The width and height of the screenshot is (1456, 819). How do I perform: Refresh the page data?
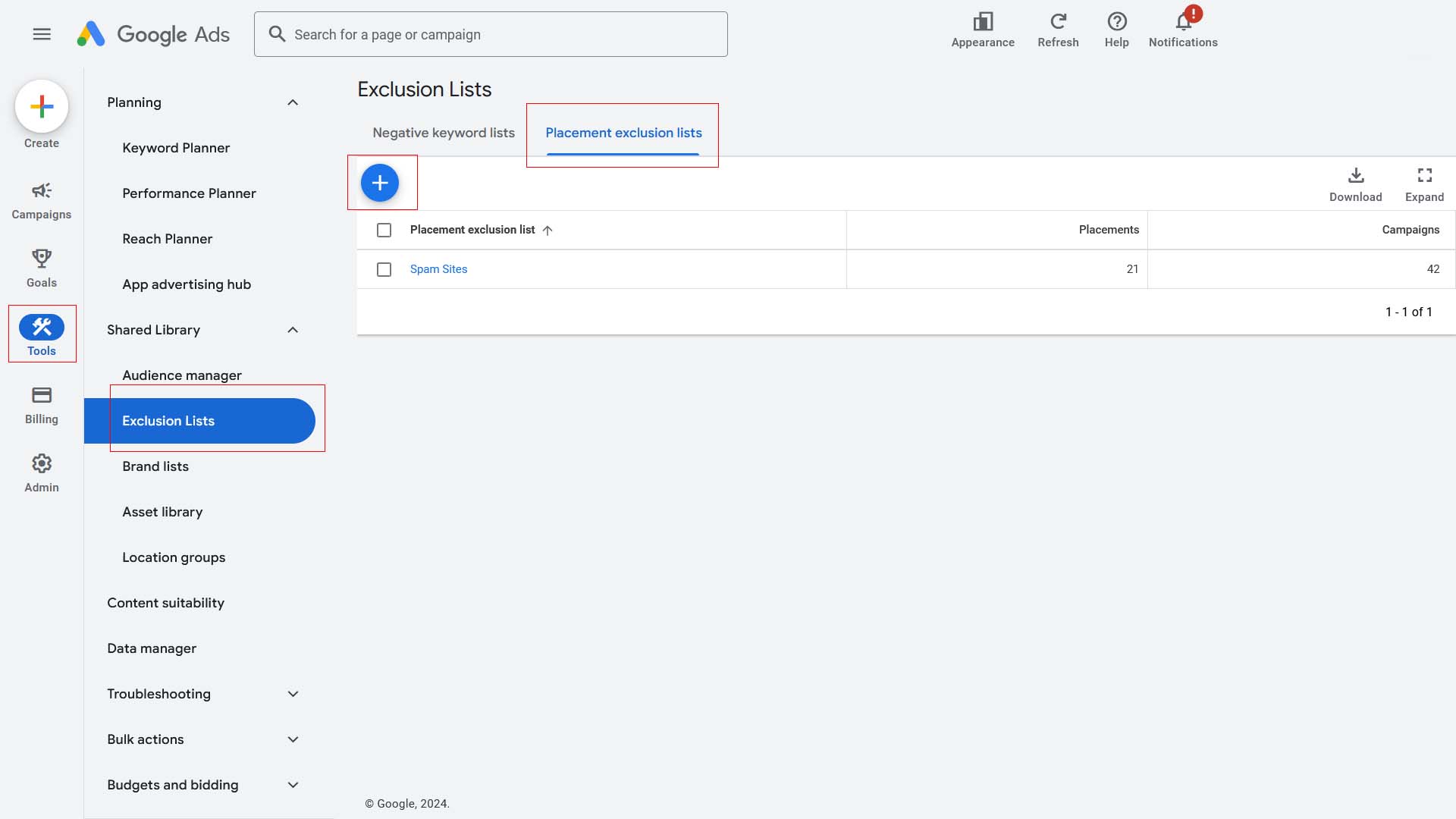1058,30
